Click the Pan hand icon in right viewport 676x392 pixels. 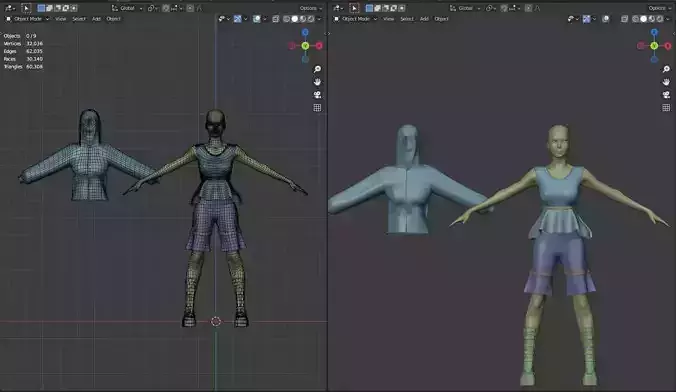[x=666, y=82]
